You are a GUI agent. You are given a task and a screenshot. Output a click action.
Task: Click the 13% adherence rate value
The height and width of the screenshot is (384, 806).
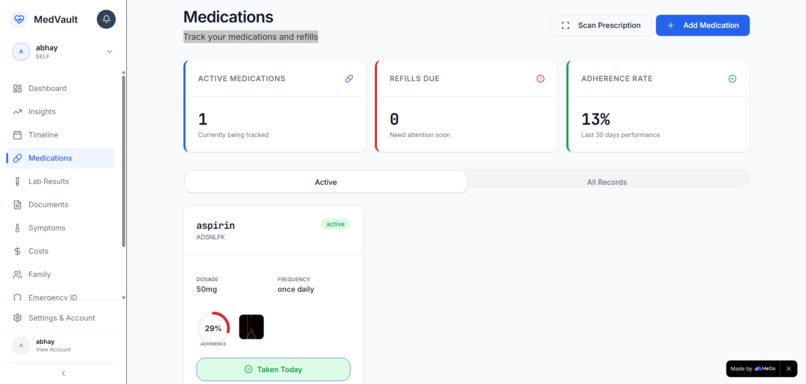[595, 119]
